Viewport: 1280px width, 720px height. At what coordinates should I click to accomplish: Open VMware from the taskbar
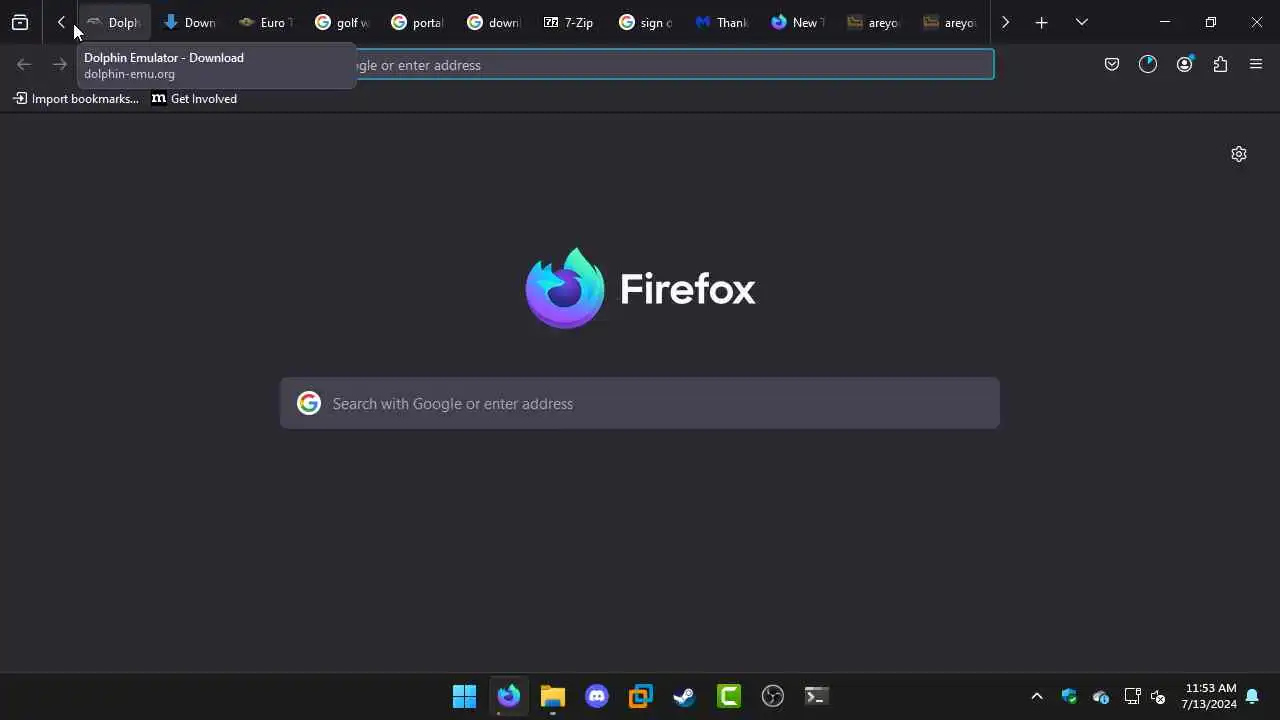point(641,696)
